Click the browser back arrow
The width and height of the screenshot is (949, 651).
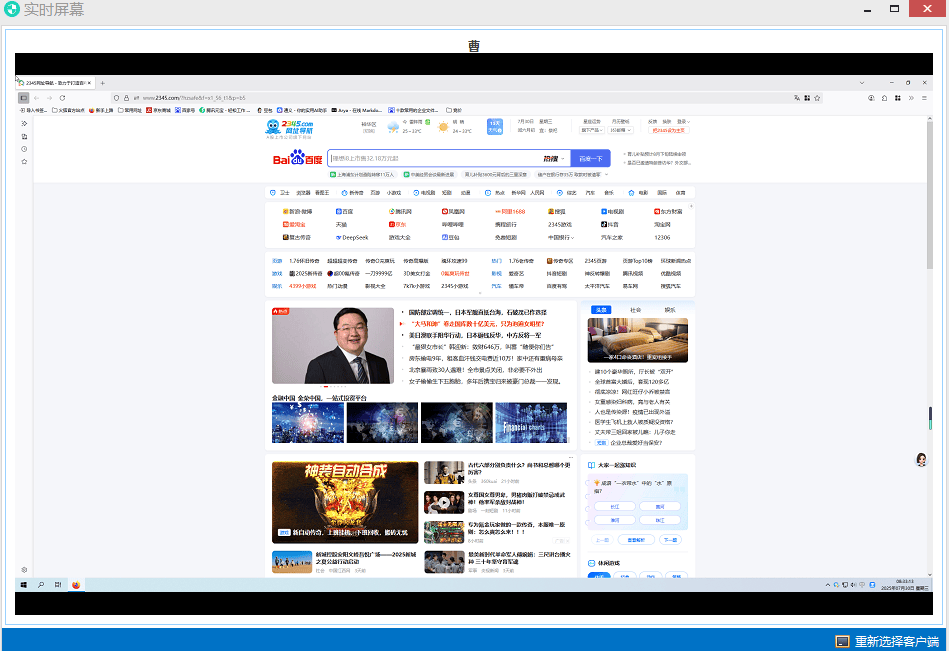pos(36,98)
